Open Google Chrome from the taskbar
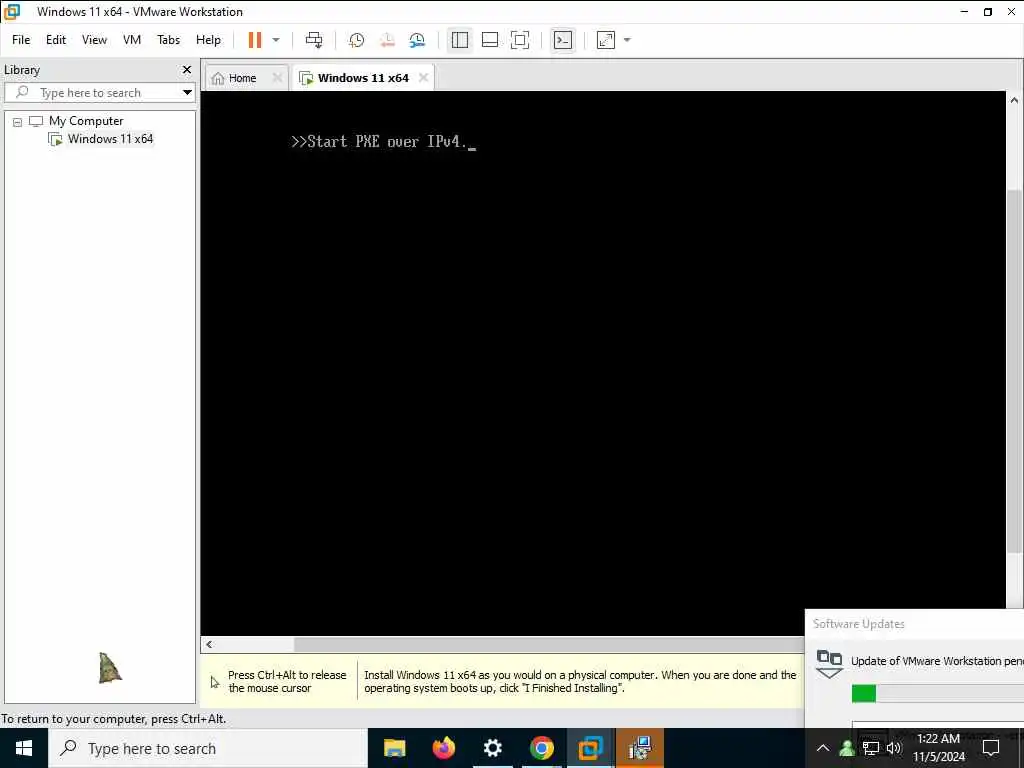 [541, 748]
